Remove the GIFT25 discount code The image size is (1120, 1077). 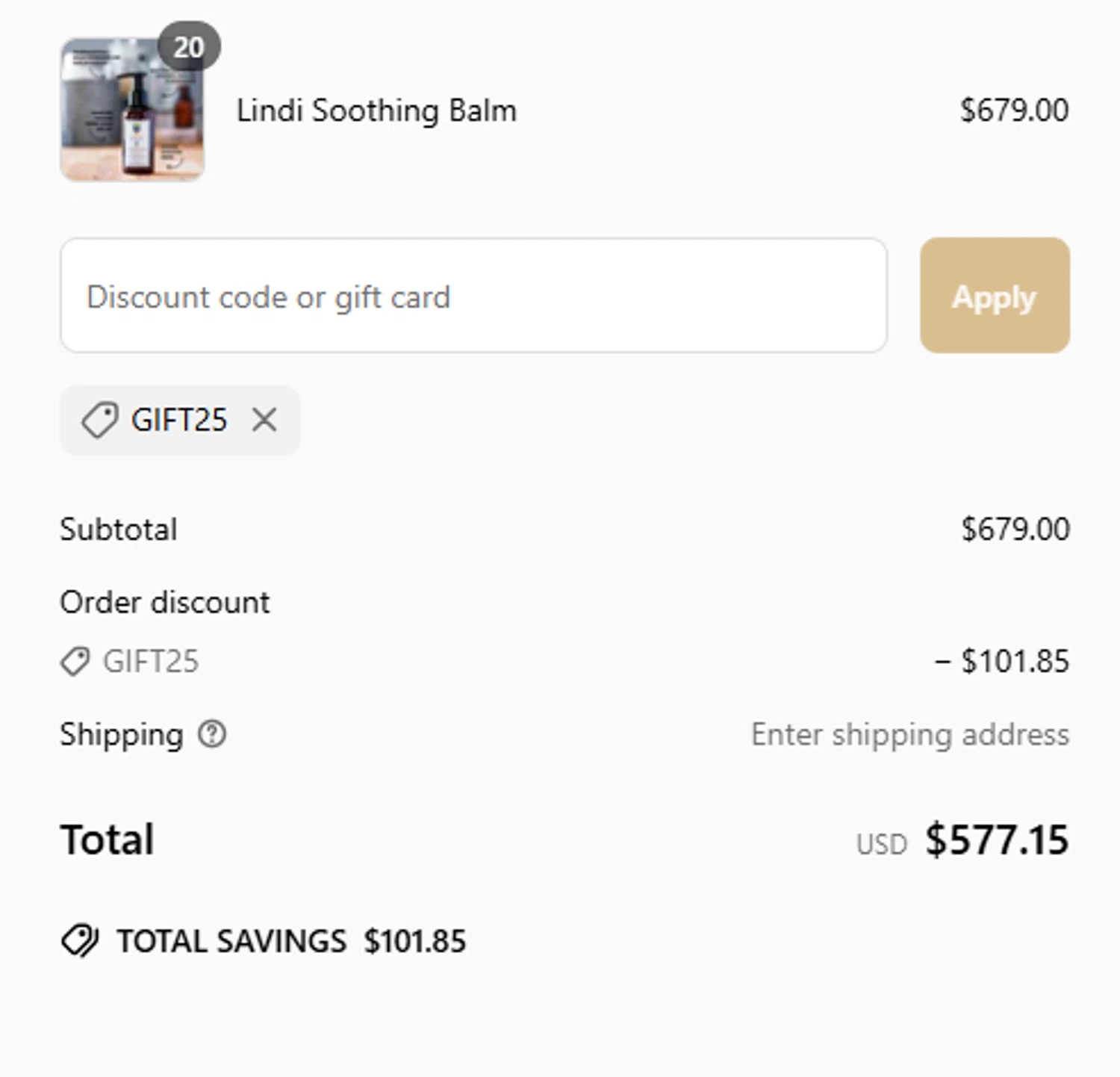coord(264,420)
